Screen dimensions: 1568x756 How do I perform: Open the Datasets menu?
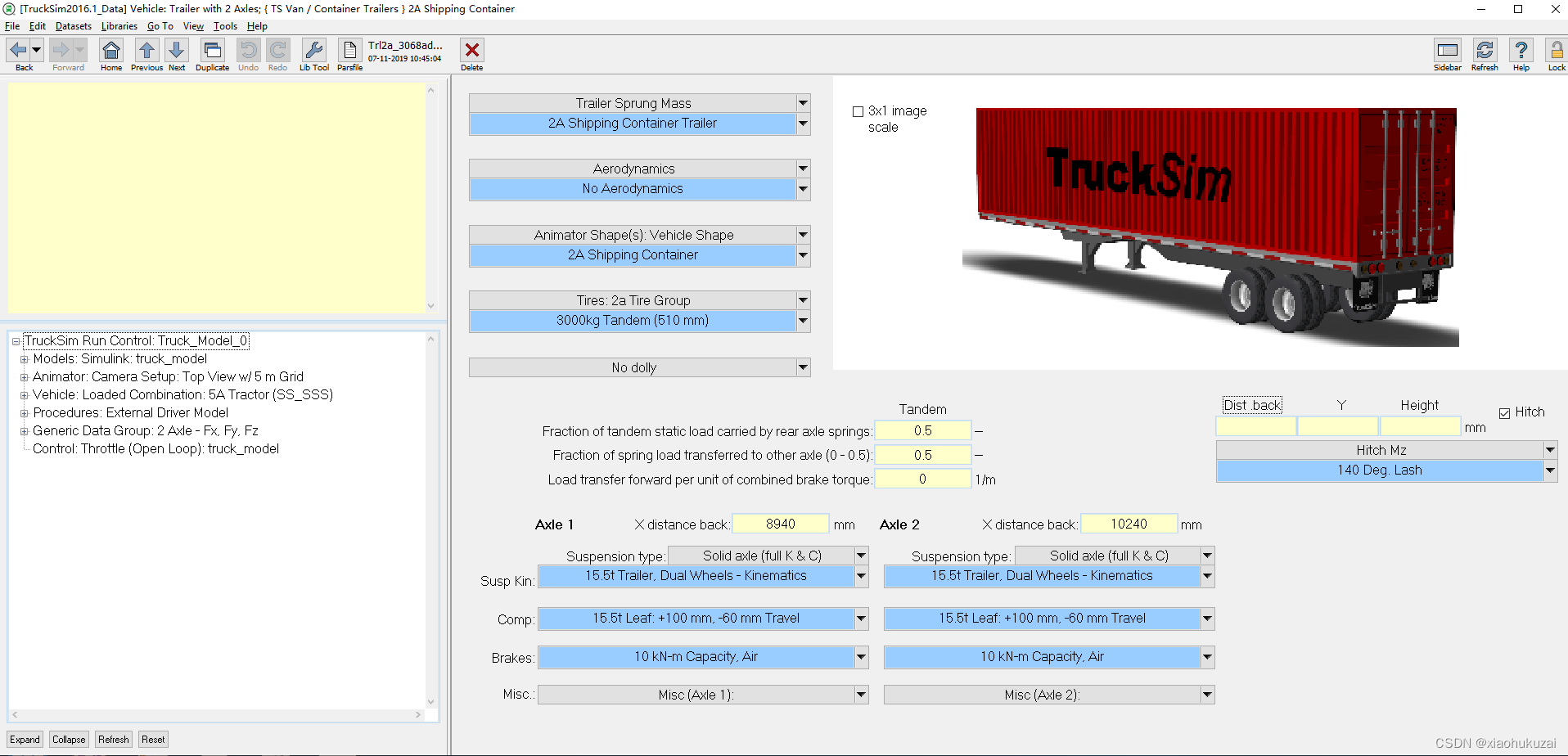[x=73, y=25]
